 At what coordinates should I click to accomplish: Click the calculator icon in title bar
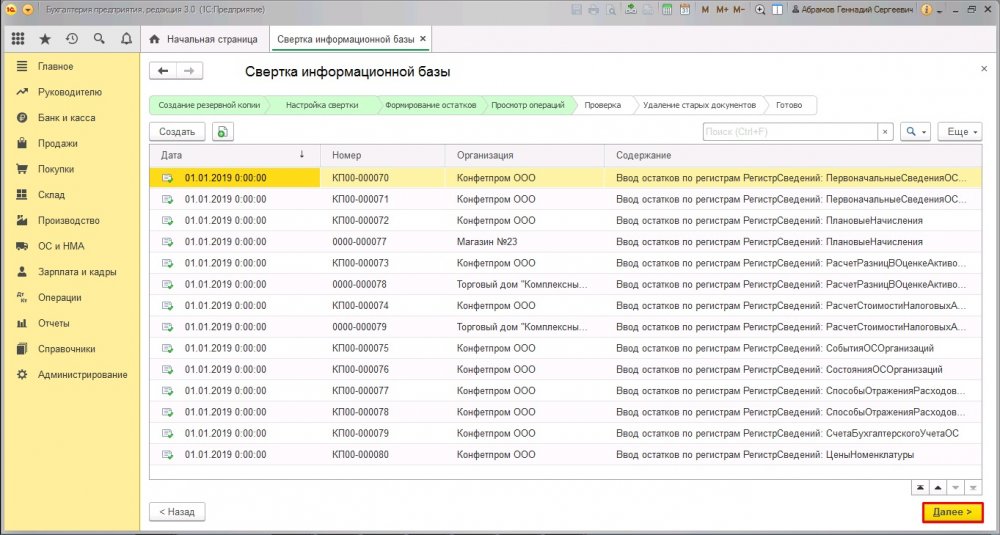point(667,10)
